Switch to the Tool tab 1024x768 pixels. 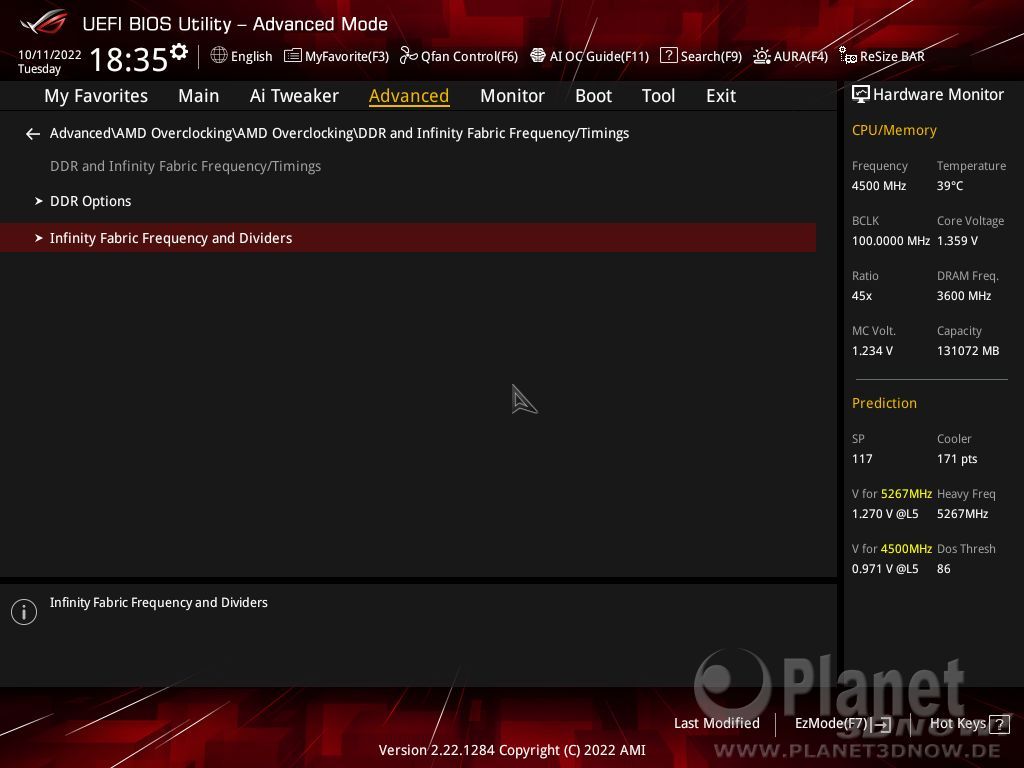[x=658, y=96]
